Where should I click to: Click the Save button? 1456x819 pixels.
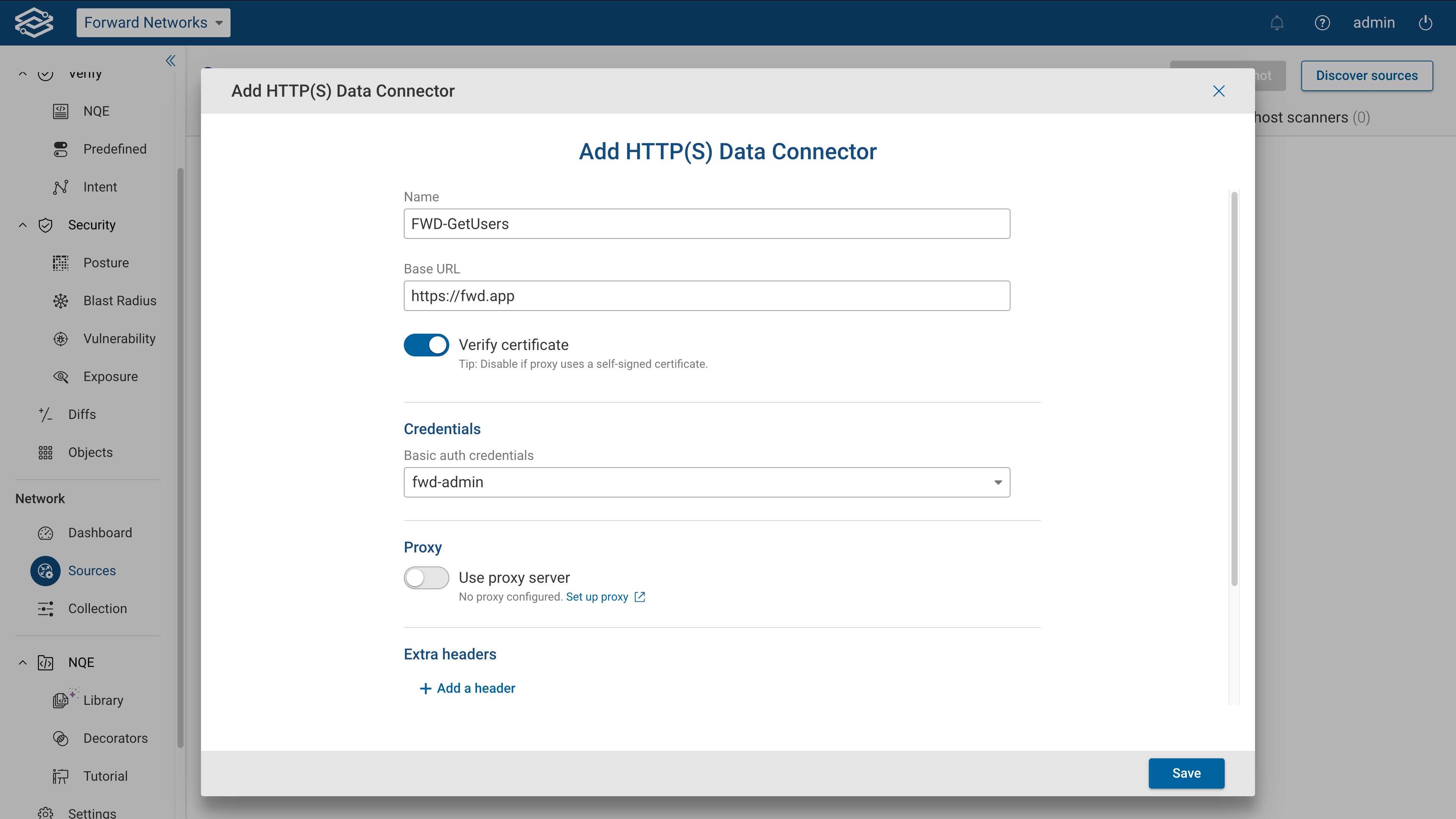pyautogui.click(x=1186, y=773)
